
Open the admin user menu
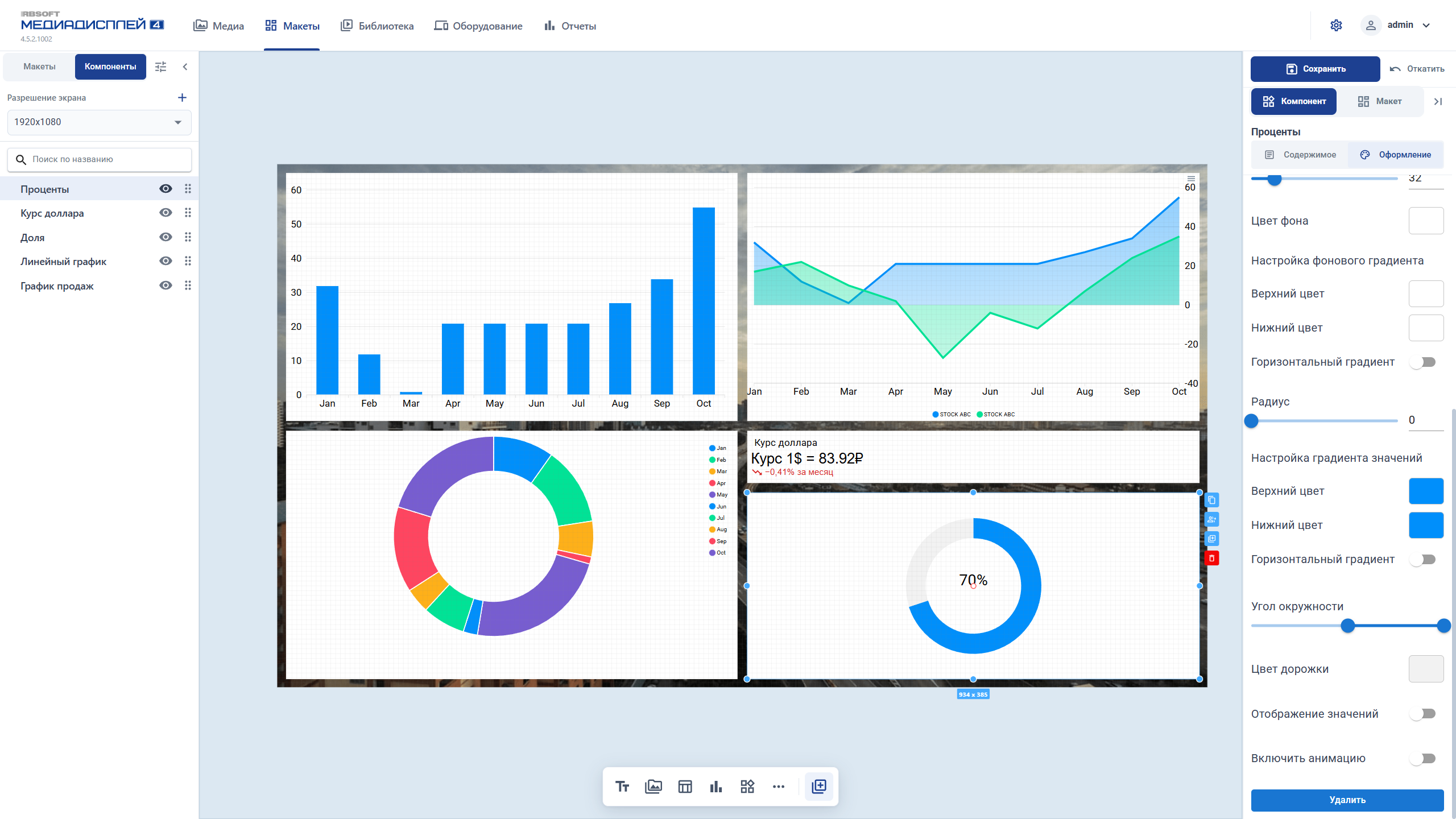point(1396,25)
